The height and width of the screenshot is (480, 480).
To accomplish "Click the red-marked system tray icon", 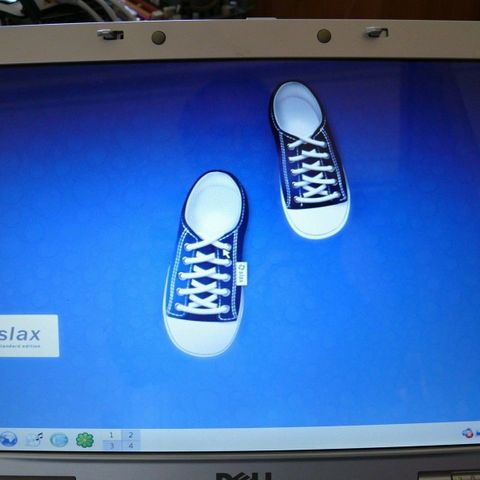I will tap(468, 433).
